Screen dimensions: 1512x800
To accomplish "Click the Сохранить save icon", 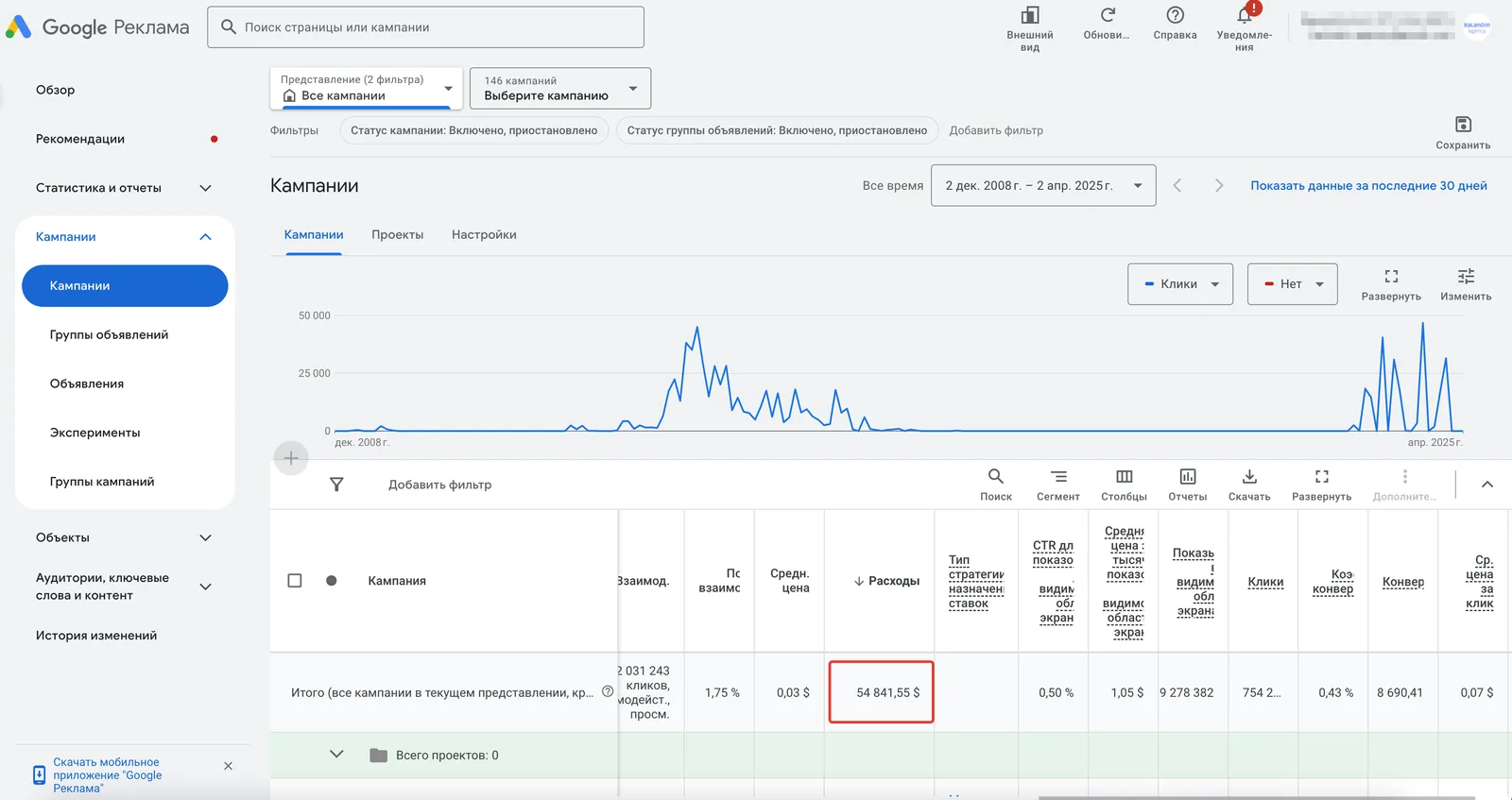I will (1463, 124).
